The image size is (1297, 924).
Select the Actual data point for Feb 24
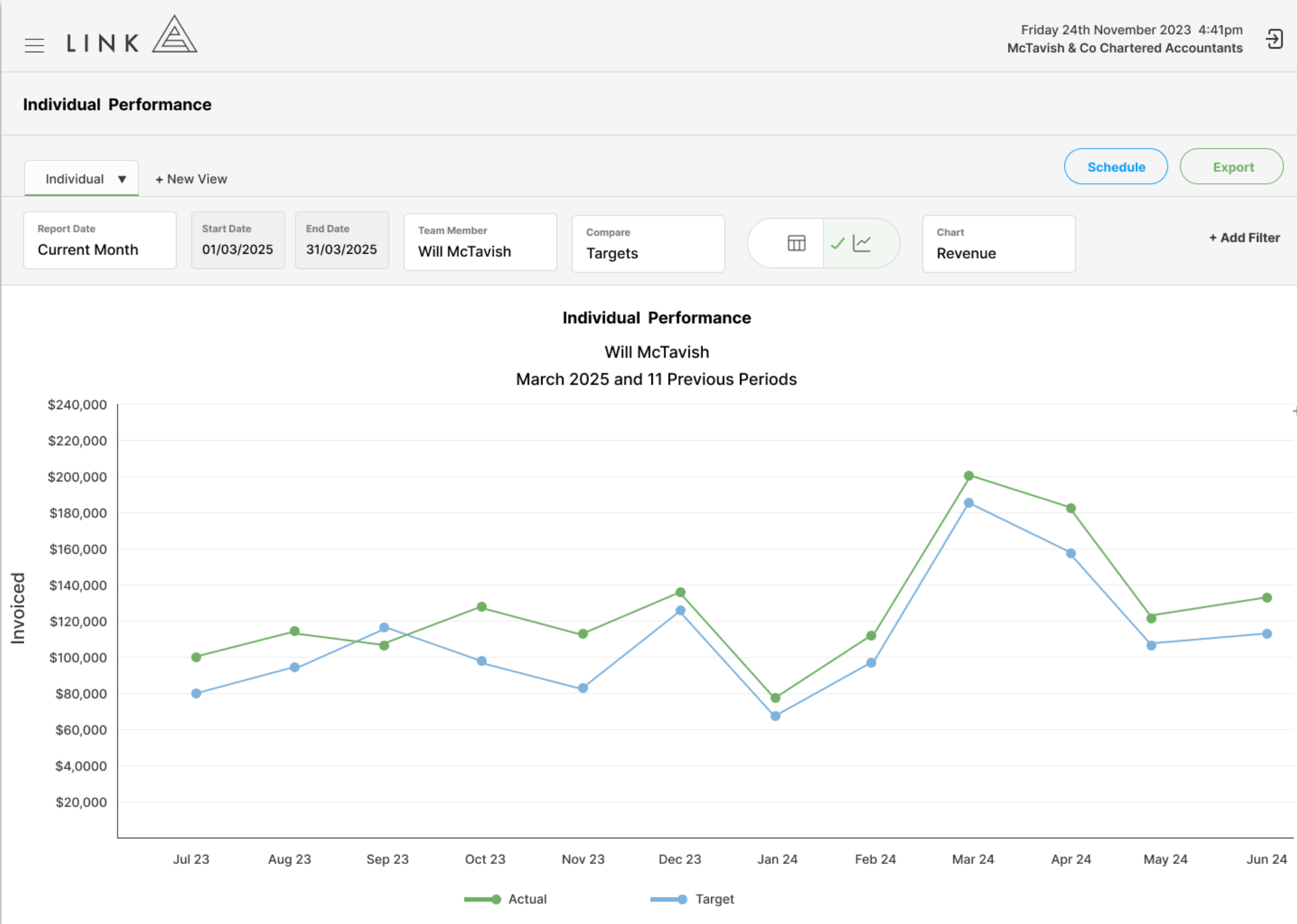(871, 636)
